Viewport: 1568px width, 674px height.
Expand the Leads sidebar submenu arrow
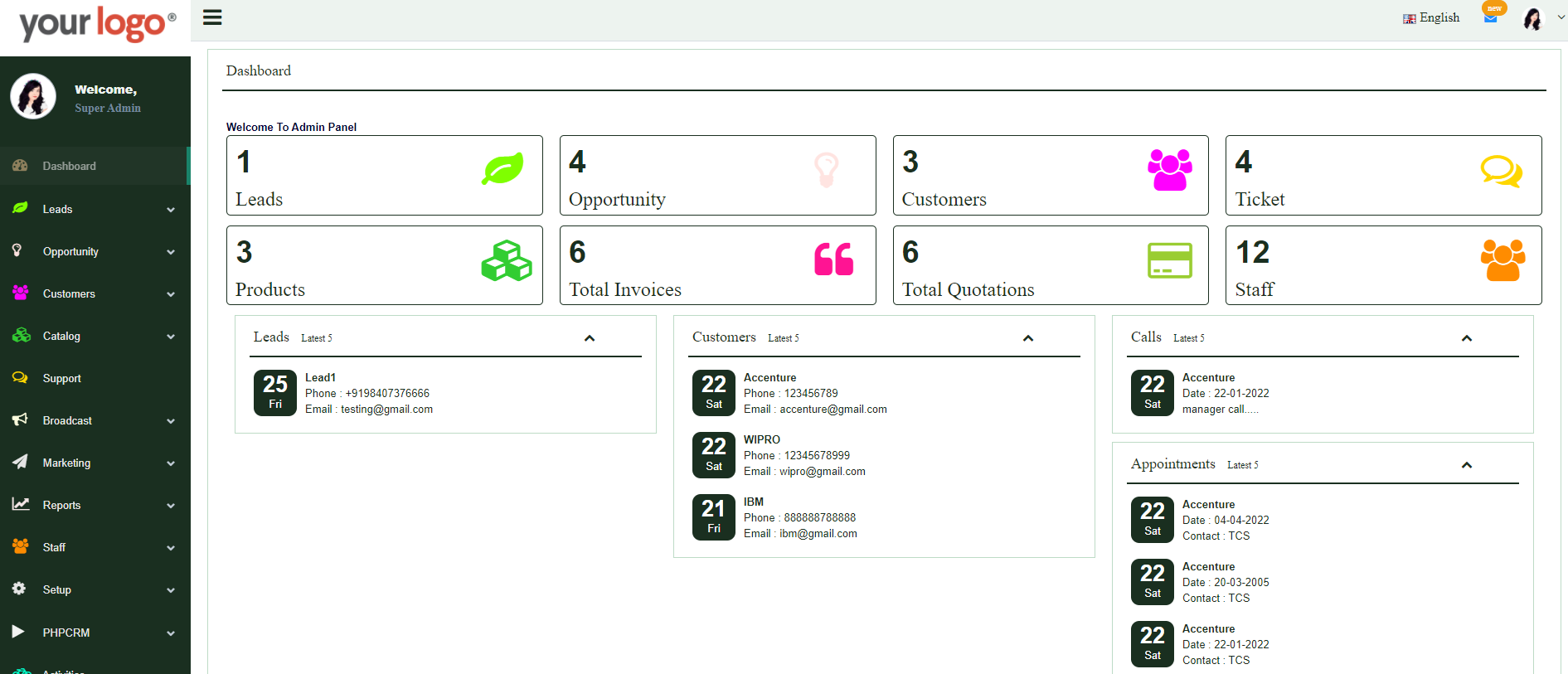(171, 210)
